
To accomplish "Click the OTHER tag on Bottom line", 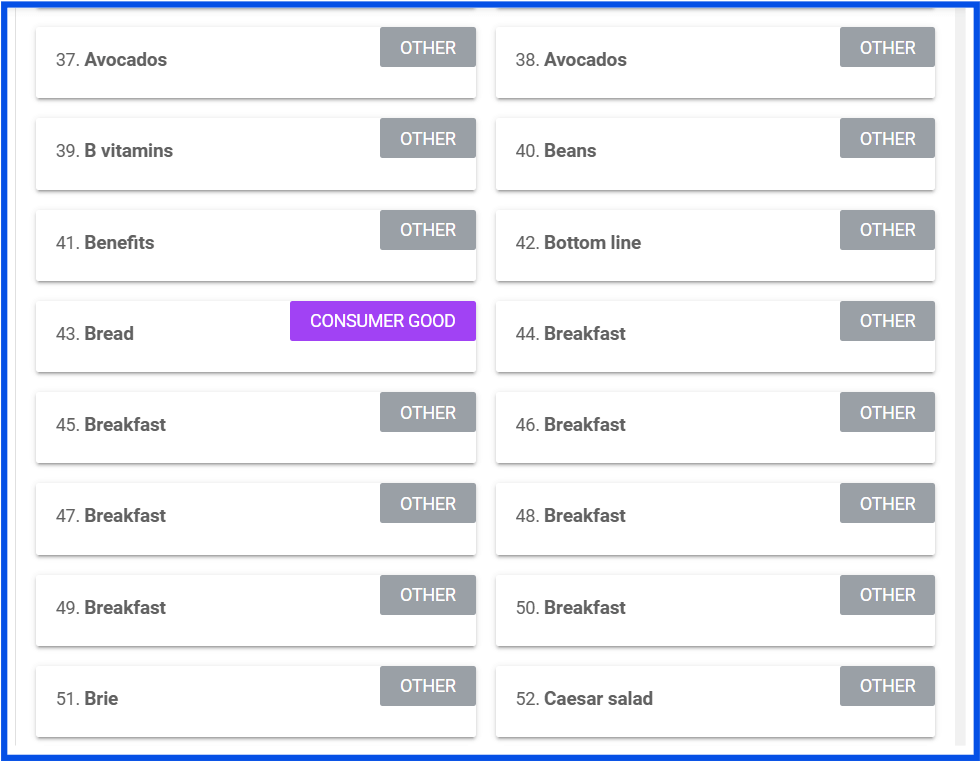I will (886, 229).
